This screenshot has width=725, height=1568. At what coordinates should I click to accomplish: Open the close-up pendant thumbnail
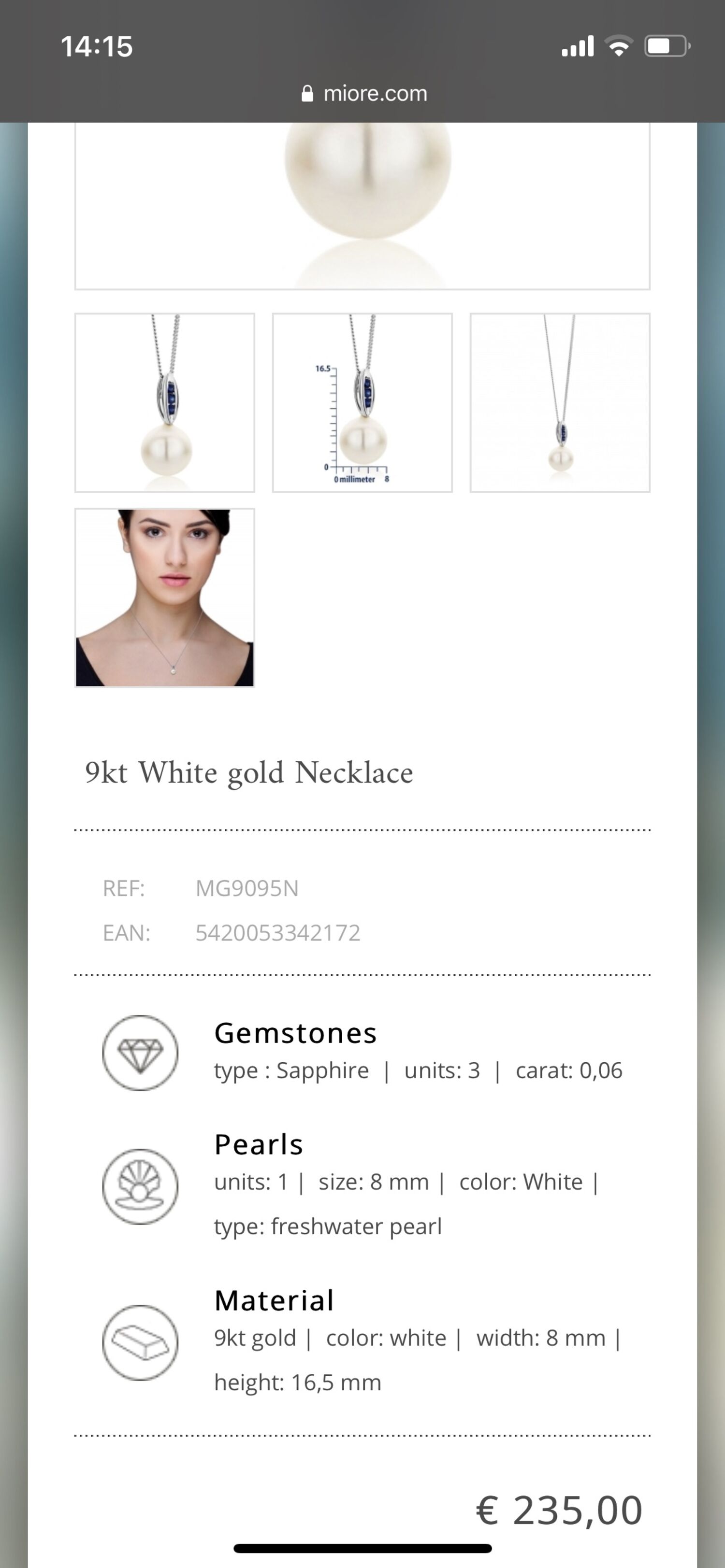point(164,402)
